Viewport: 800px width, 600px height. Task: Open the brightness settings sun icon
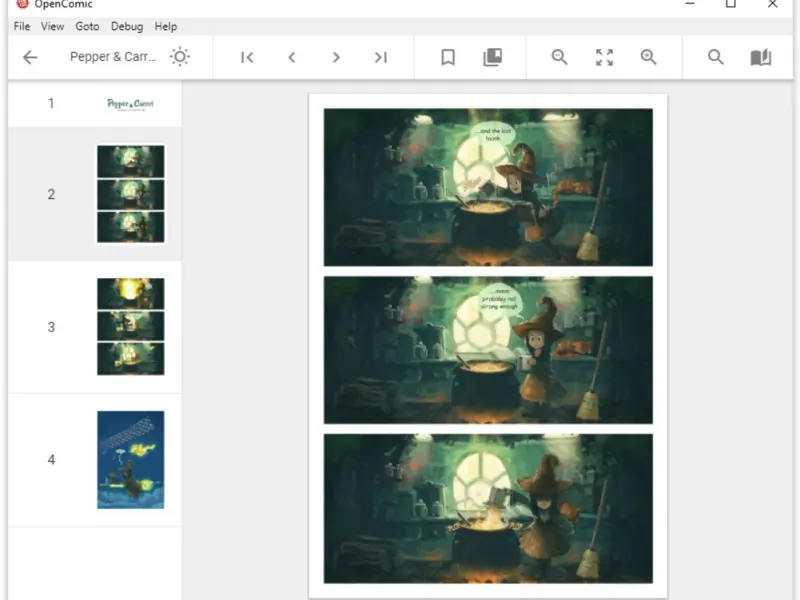(180, 57)
